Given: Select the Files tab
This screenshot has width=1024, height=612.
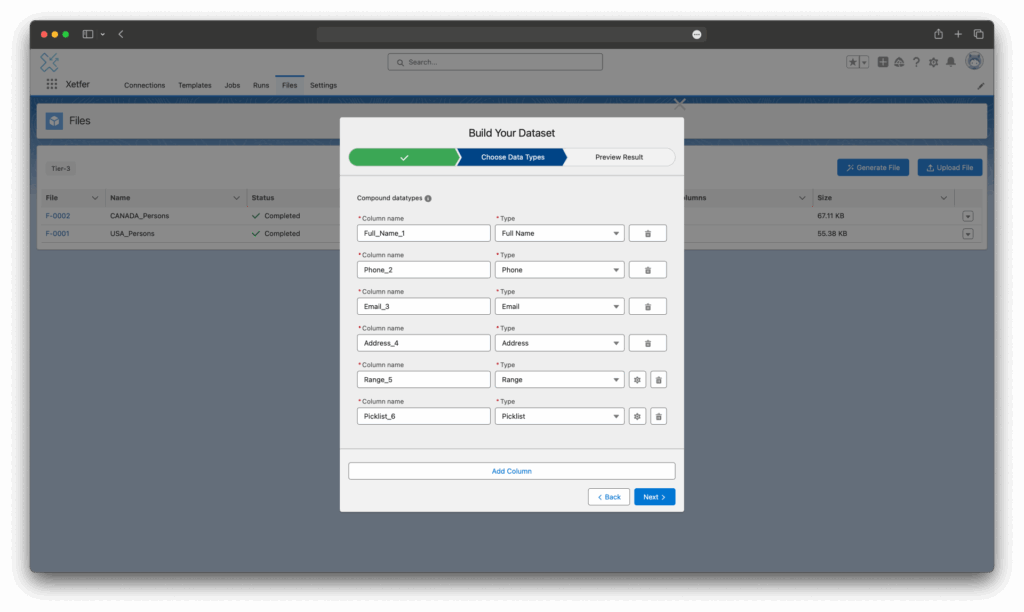Looking at the screenshot, I should pos(289,86).
